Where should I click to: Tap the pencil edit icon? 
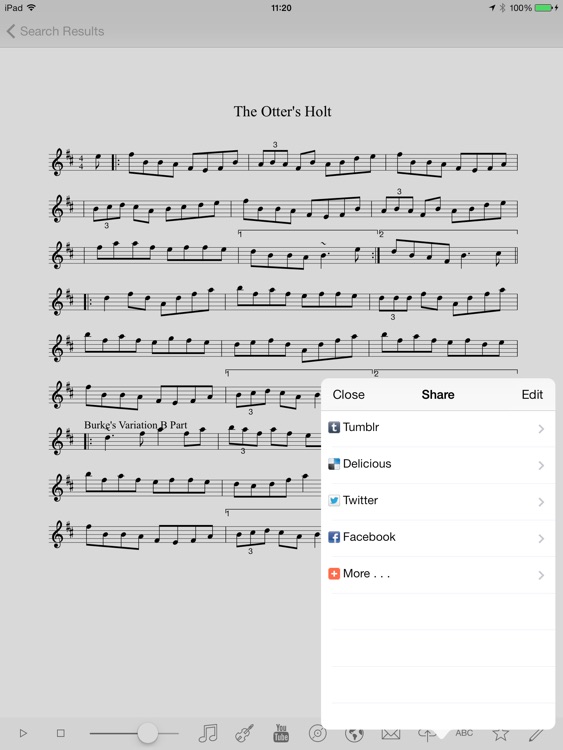point(536,733)
